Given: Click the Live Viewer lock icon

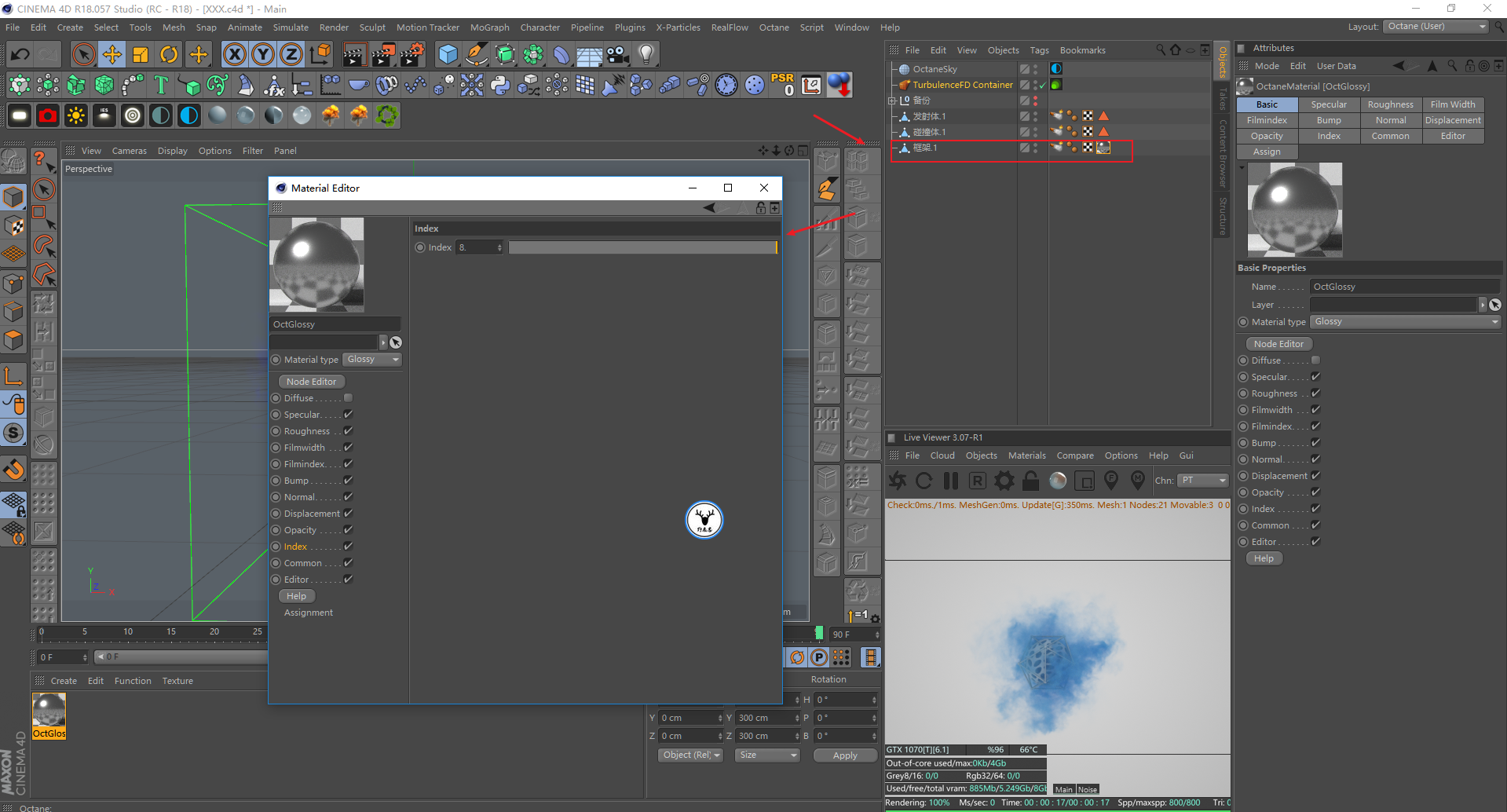Looking at the screenshot, I should click(x=1030, y=481).
